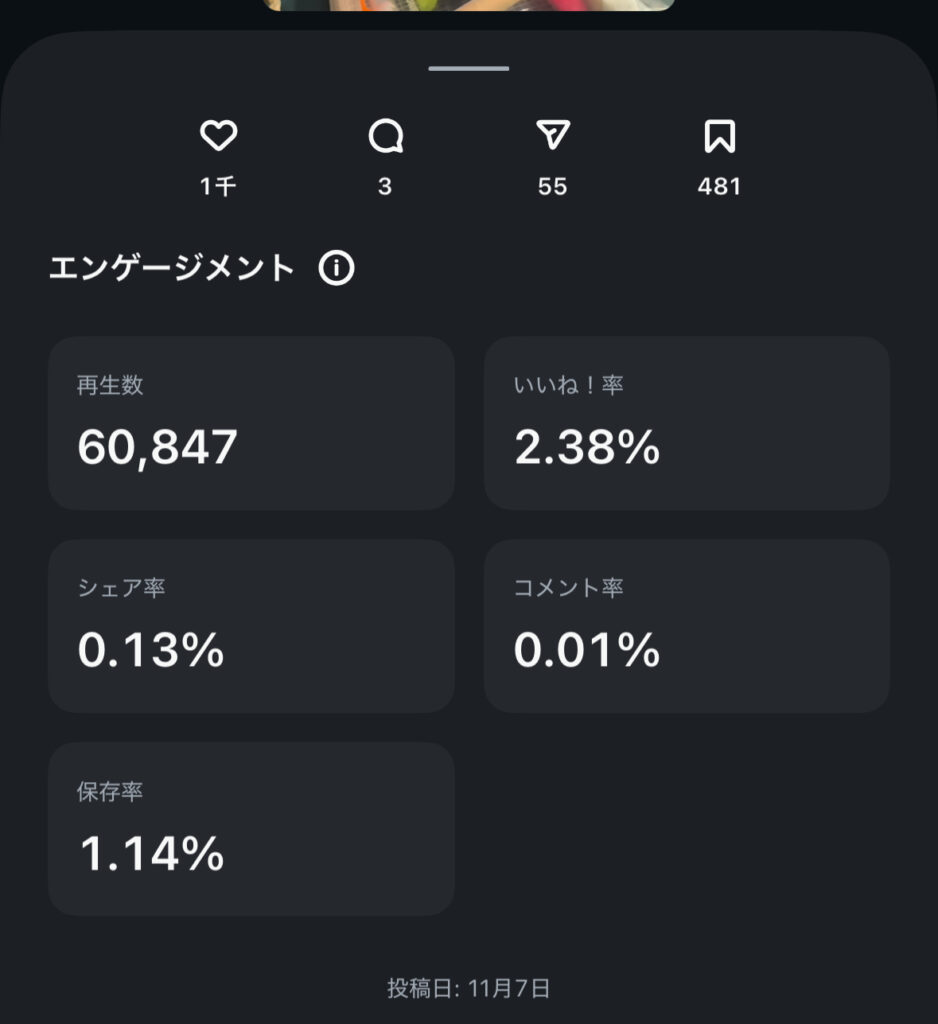This screenshot has height=1024, width=938.
Task: Tap the heart likes icon
Action: click(x=218, y=136)
